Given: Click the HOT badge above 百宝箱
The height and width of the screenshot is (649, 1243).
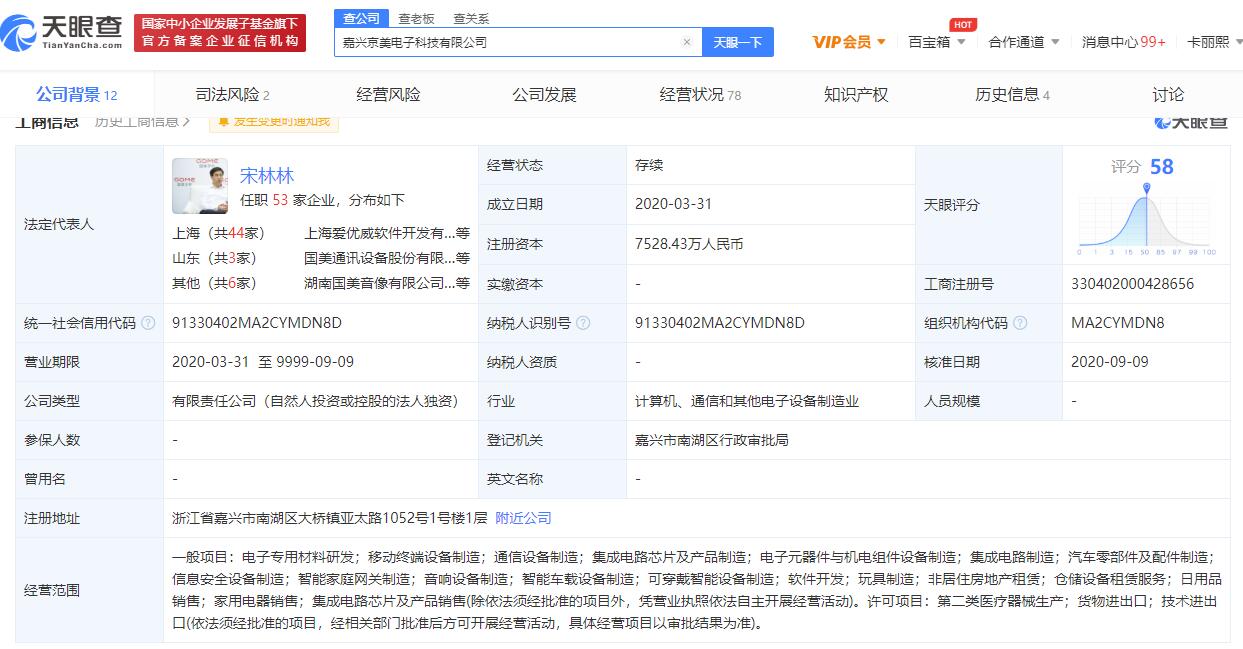Looking at the screenshot, I should pos(963,24).
